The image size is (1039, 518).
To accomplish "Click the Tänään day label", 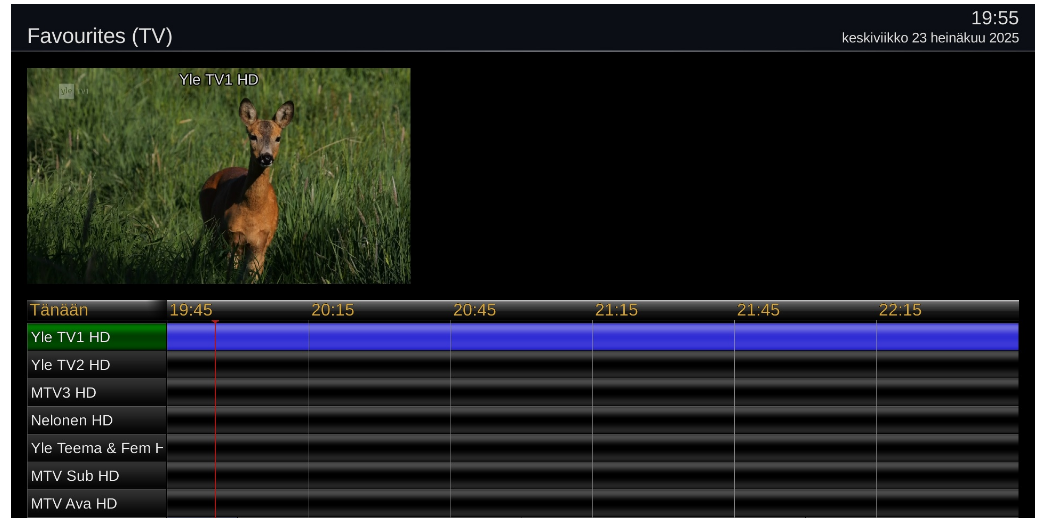I will click(x=59, y=310).
